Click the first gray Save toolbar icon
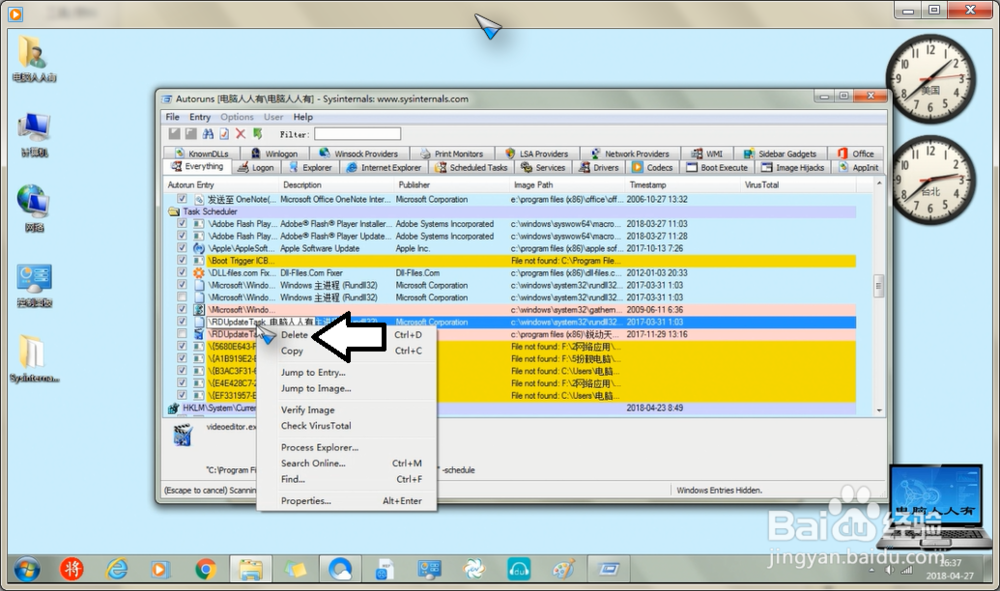The width and height of the screenshot is (1000, 591). 174,134
